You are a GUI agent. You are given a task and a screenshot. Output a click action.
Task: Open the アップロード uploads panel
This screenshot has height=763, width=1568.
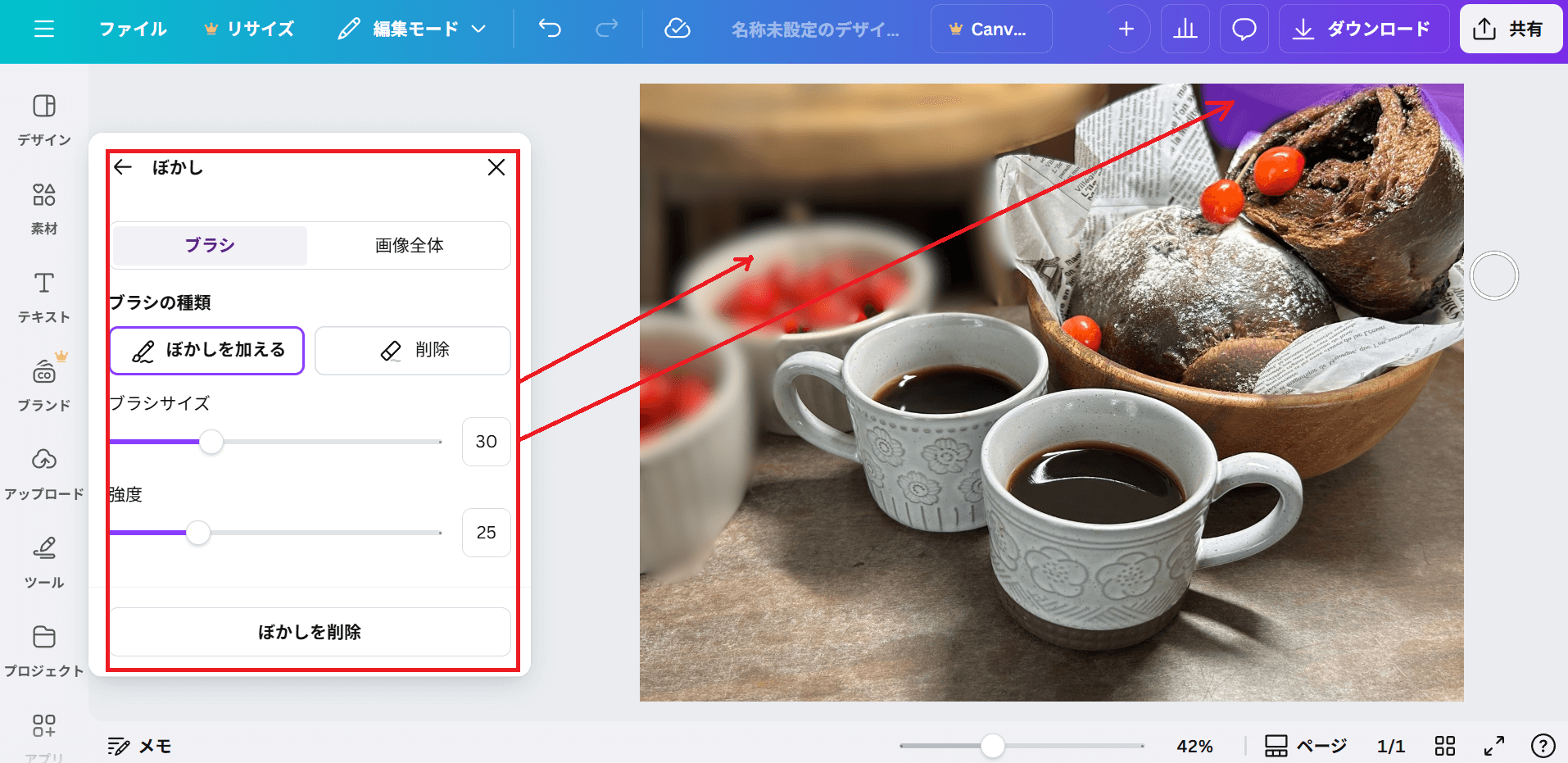[44, 474]
